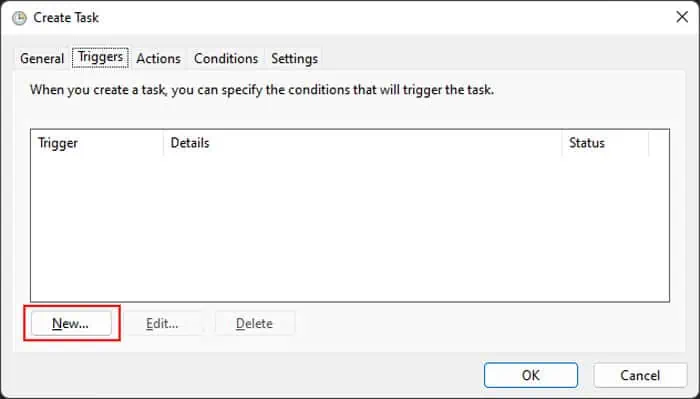The image size is (700, 399).
Task: Confirm the task with OK
Action: point(531,375)
